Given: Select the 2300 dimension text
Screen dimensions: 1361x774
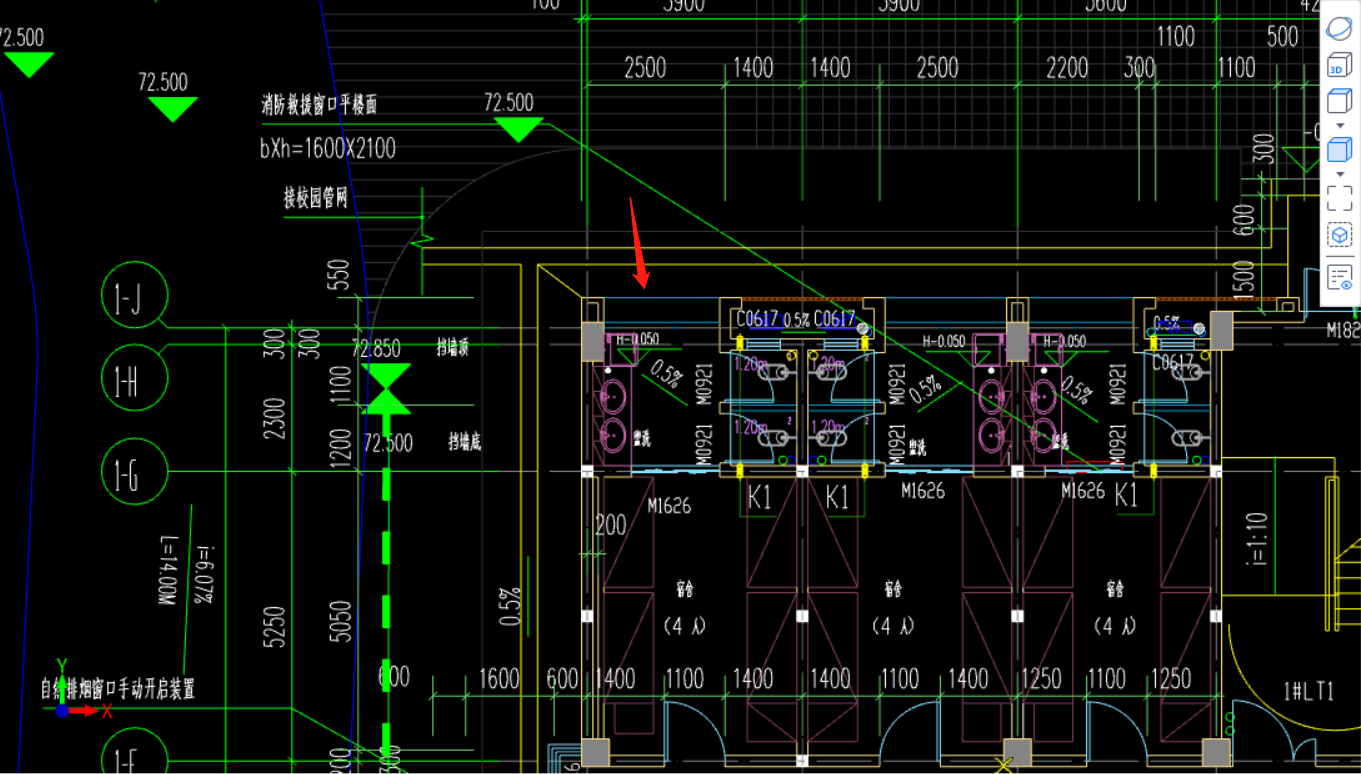Looking at the screenshot, I should point(276,417).
